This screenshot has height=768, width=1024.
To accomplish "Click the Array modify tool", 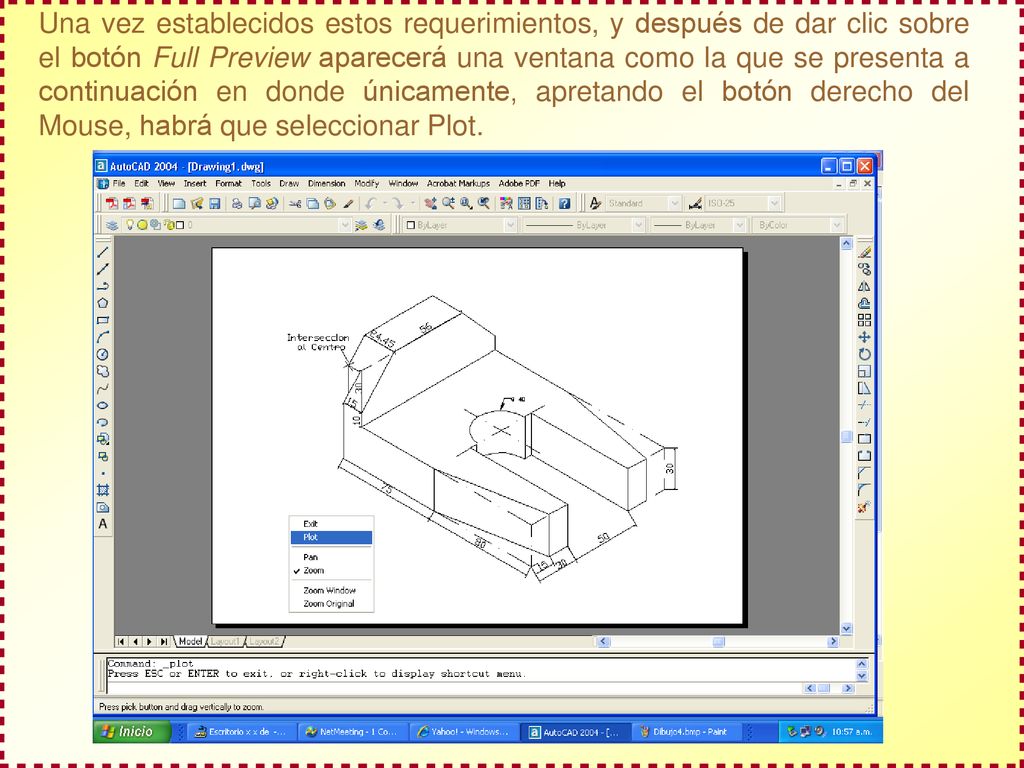I will pyautogui.click(x=865, y=320).
